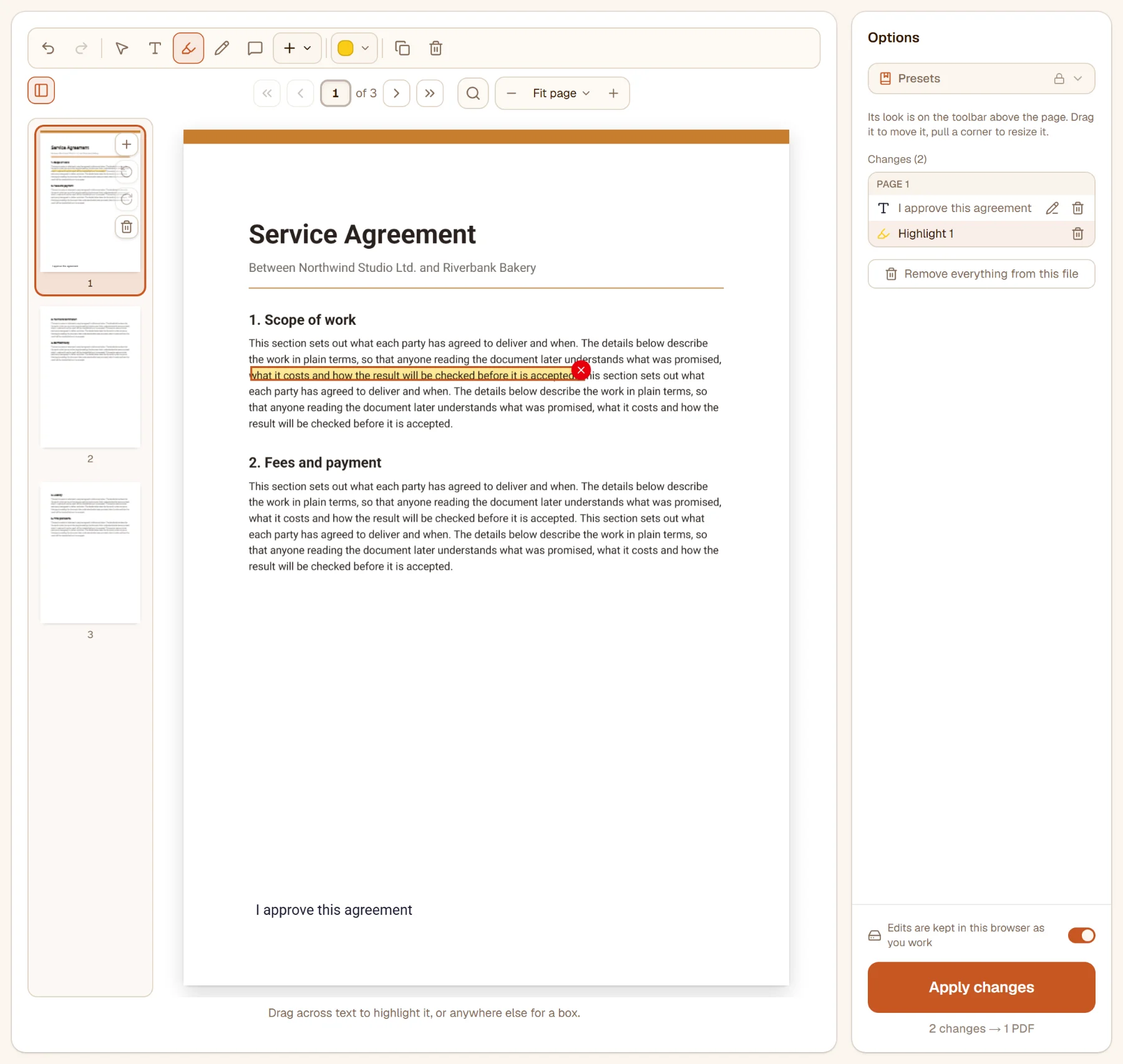Select the freehand Pen tool
This screenshot has width=1123, height=1064.
221,48
